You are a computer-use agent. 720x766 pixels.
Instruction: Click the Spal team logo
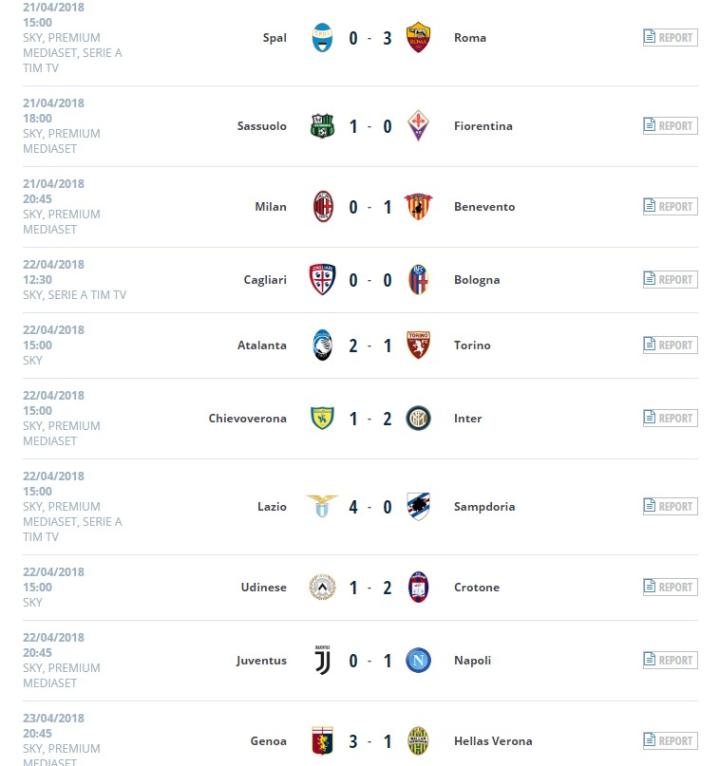(x=322, y=38)
